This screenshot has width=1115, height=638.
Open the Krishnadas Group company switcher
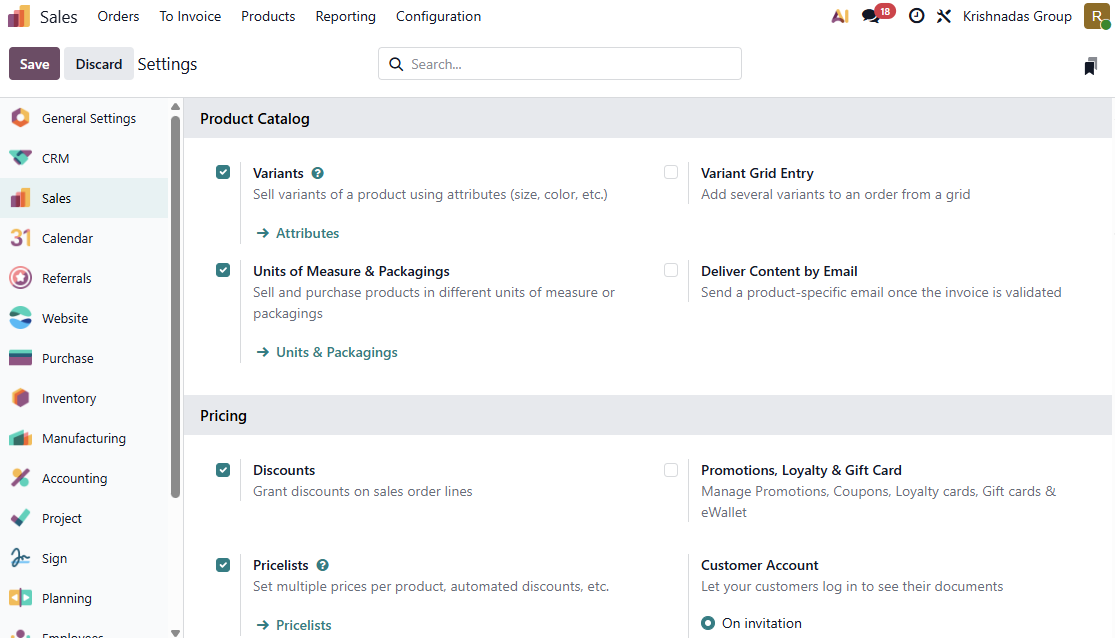pyautogui.click(x=1017, y=16)
